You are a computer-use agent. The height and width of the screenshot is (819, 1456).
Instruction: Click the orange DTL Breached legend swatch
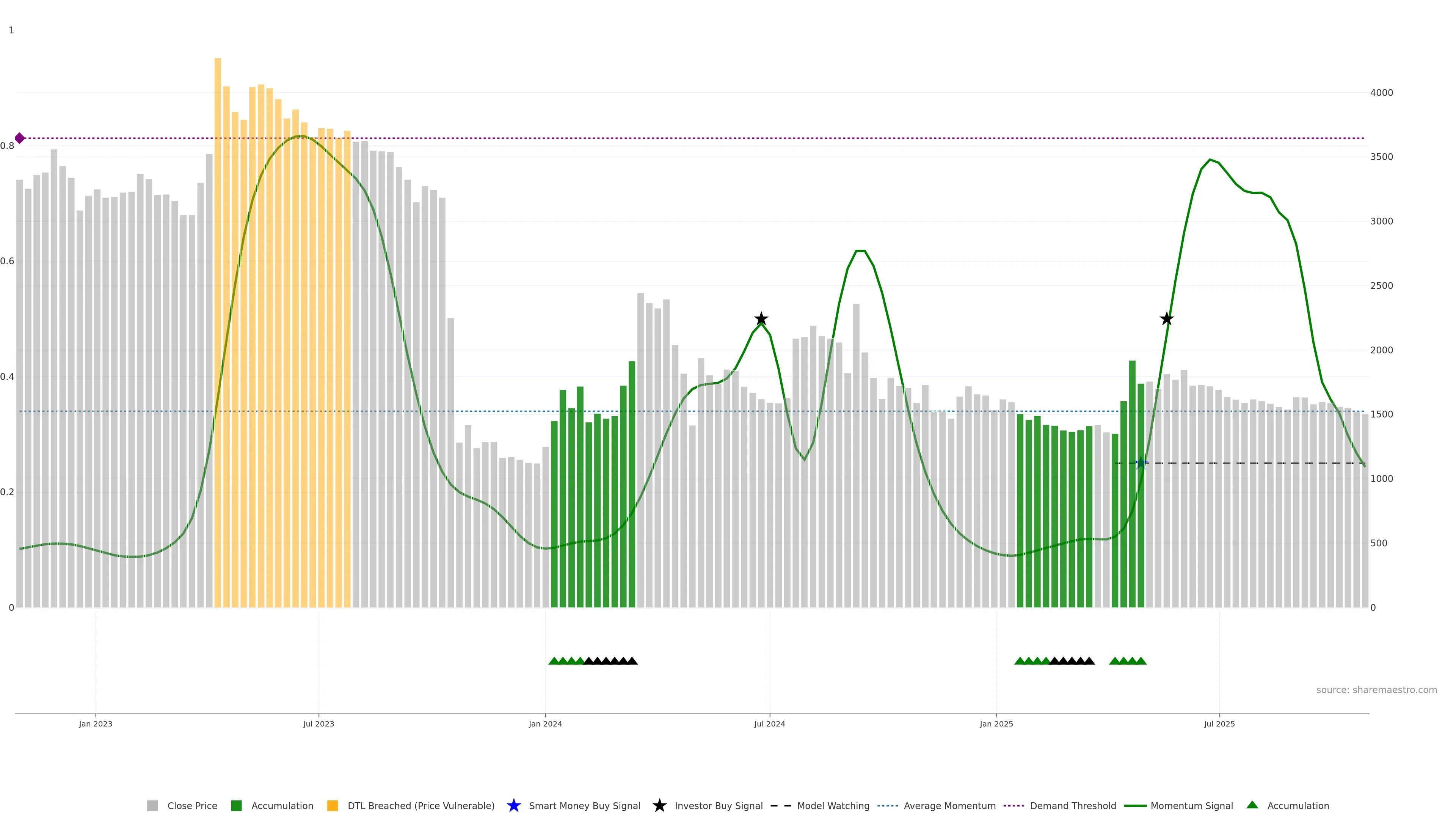[x=333, y=805]
